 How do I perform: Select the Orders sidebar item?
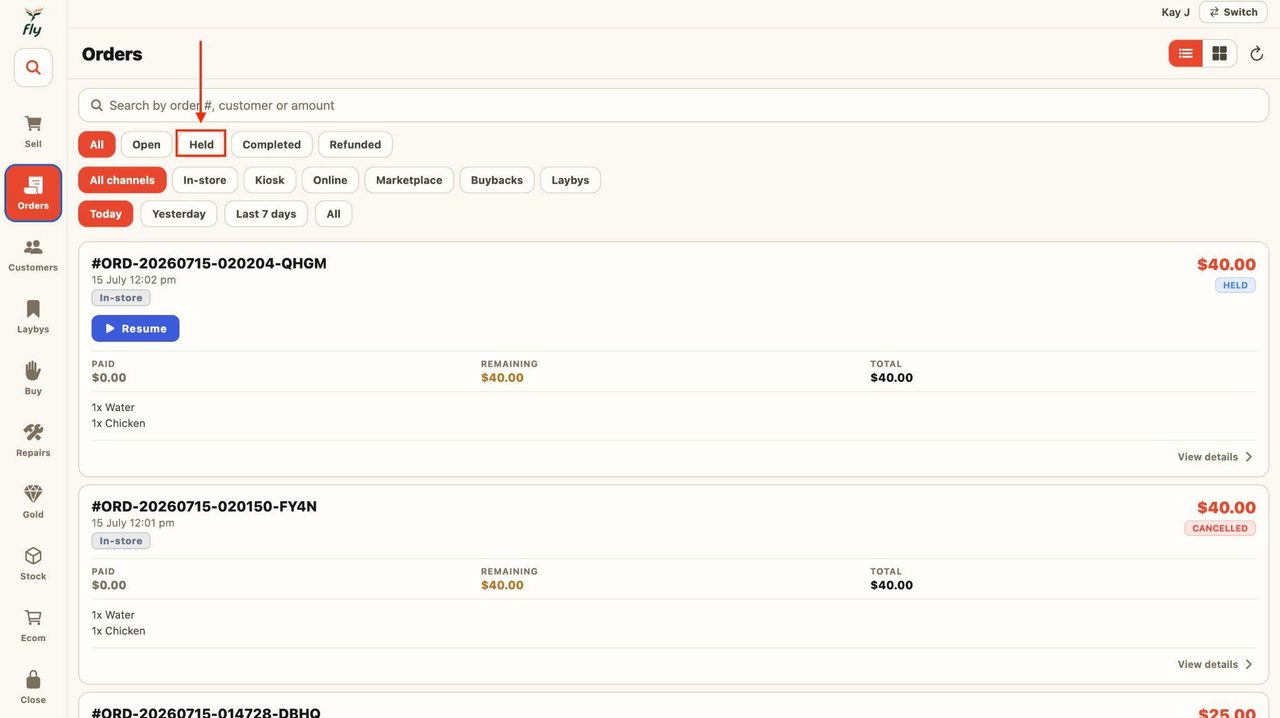point(33,193)
